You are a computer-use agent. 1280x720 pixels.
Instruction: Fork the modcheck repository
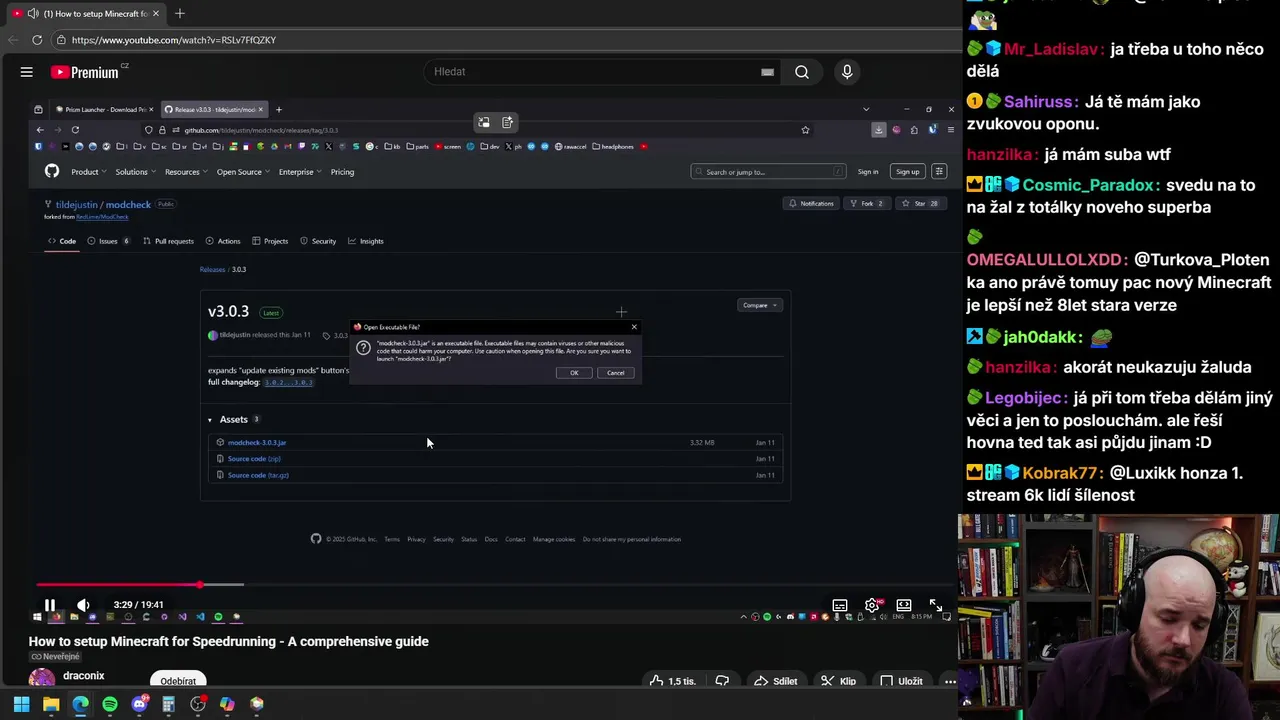coord(866,203)
